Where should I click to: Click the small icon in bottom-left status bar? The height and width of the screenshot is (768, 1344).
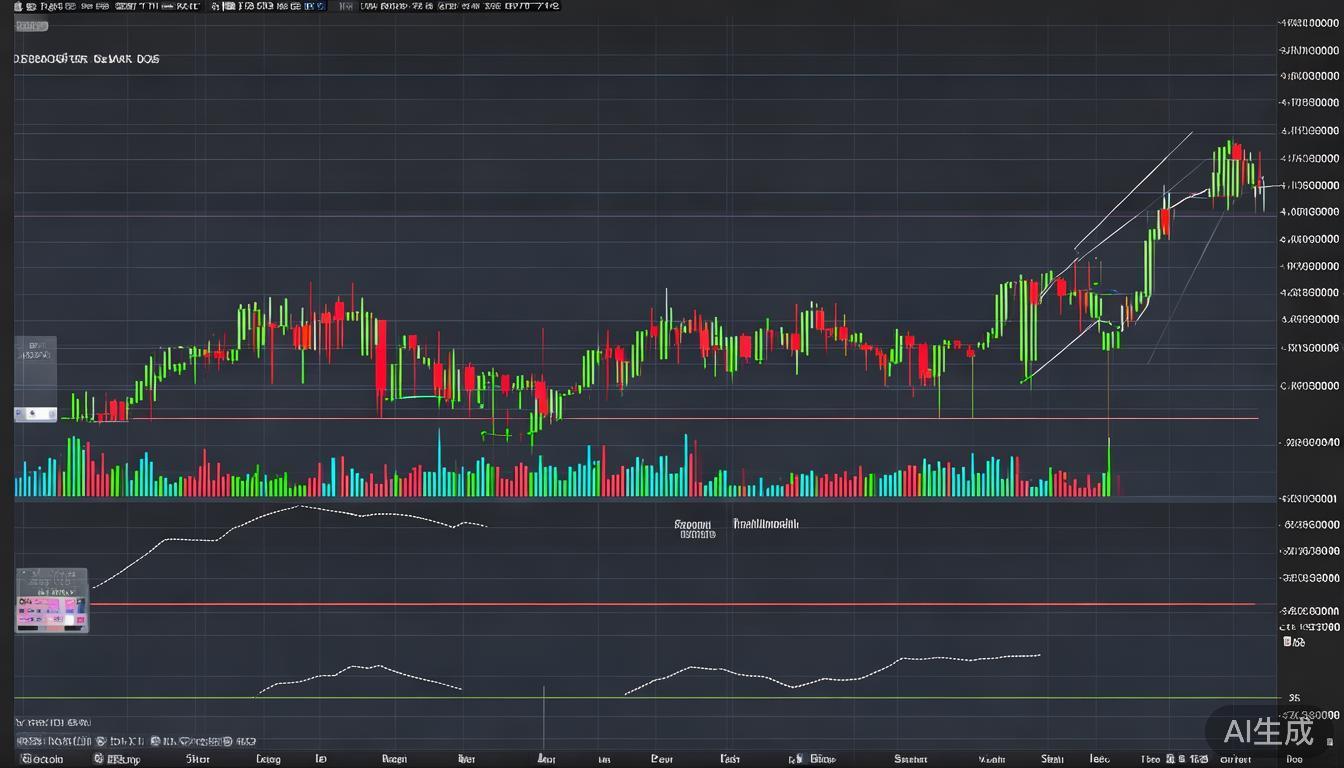99,758
